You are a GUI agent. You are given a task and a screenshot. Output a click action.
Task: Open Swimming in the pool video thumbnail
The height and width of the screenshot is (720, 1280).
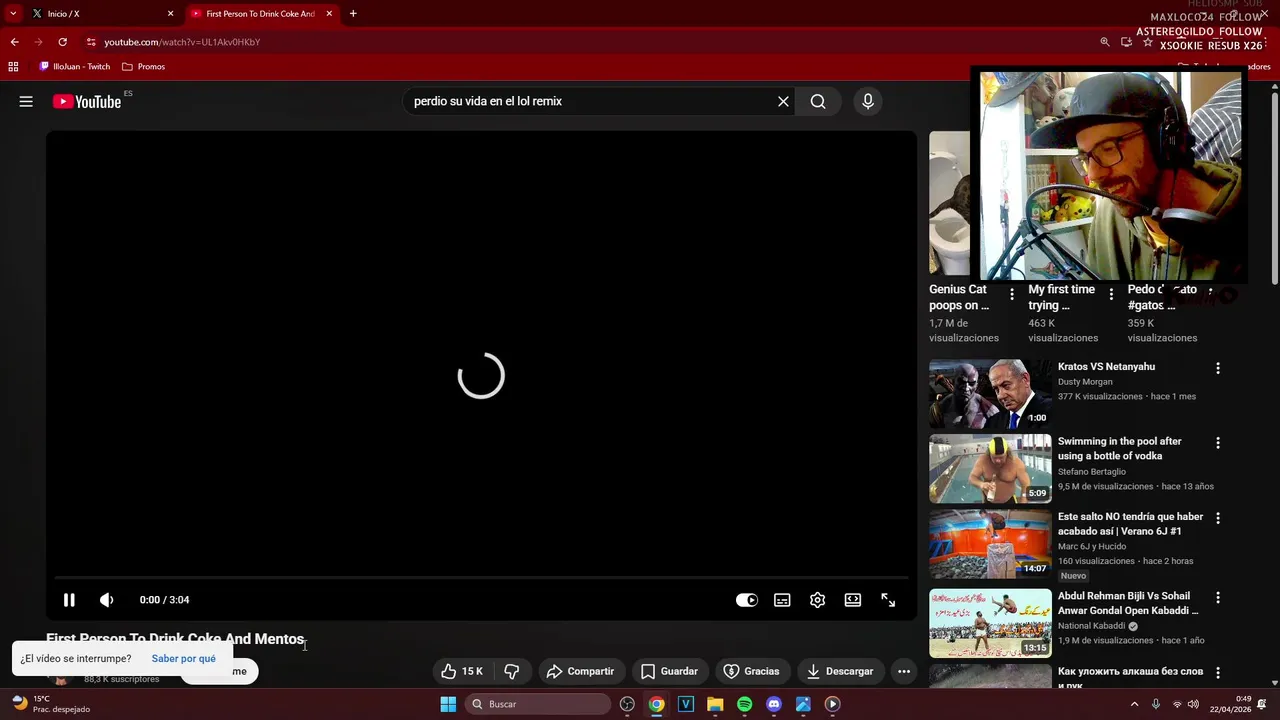coord(990,468)
